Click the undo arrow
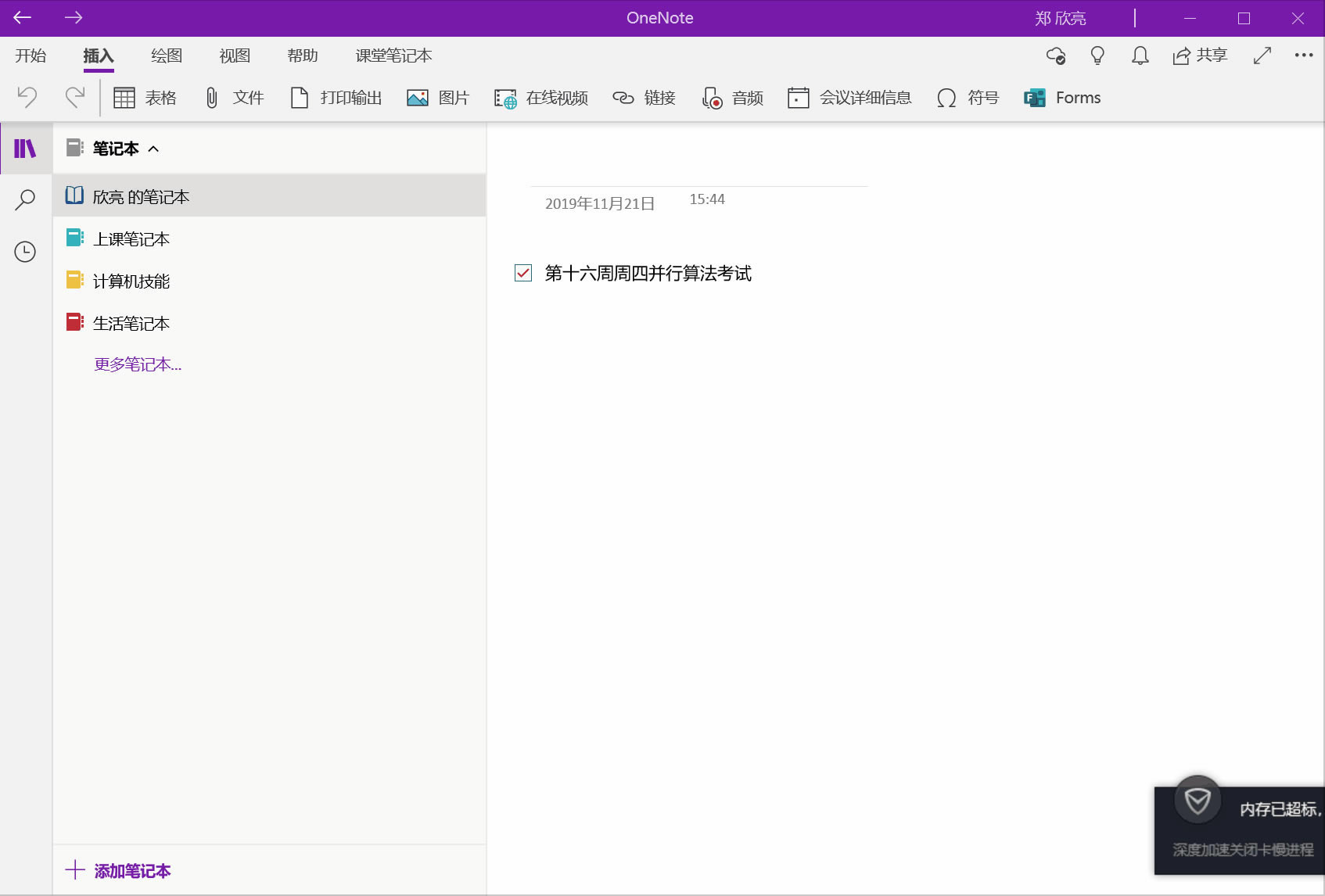This screenshot has height=896, width=1325. (x=27, y=97)
